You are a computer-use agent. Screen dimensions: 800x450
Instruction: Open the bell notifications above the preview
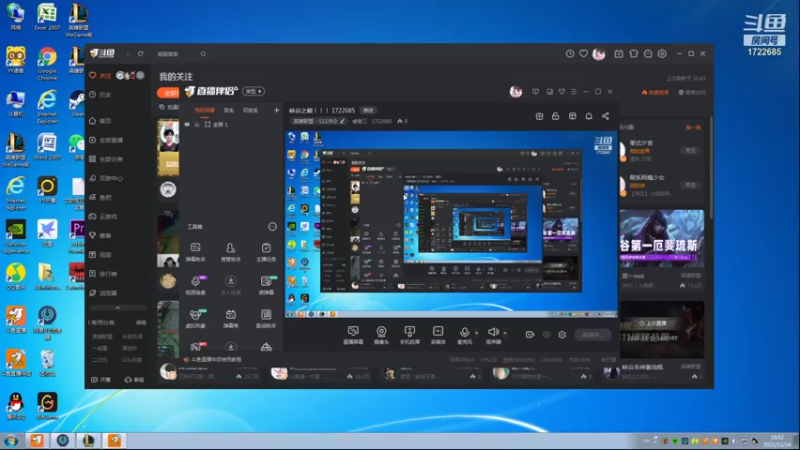pos(589,116)
